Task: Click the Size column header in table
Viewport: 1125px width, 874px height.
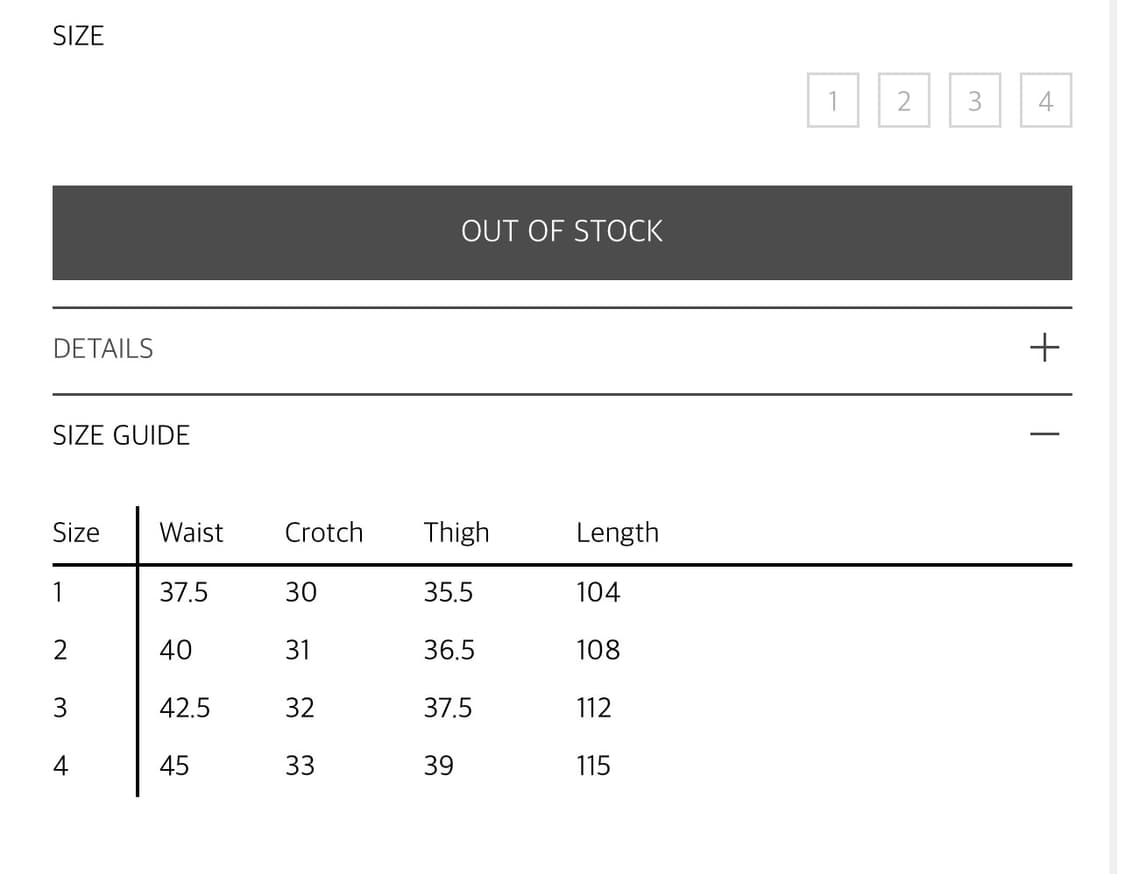Action: pyautogui.click(x=76, y=532)
